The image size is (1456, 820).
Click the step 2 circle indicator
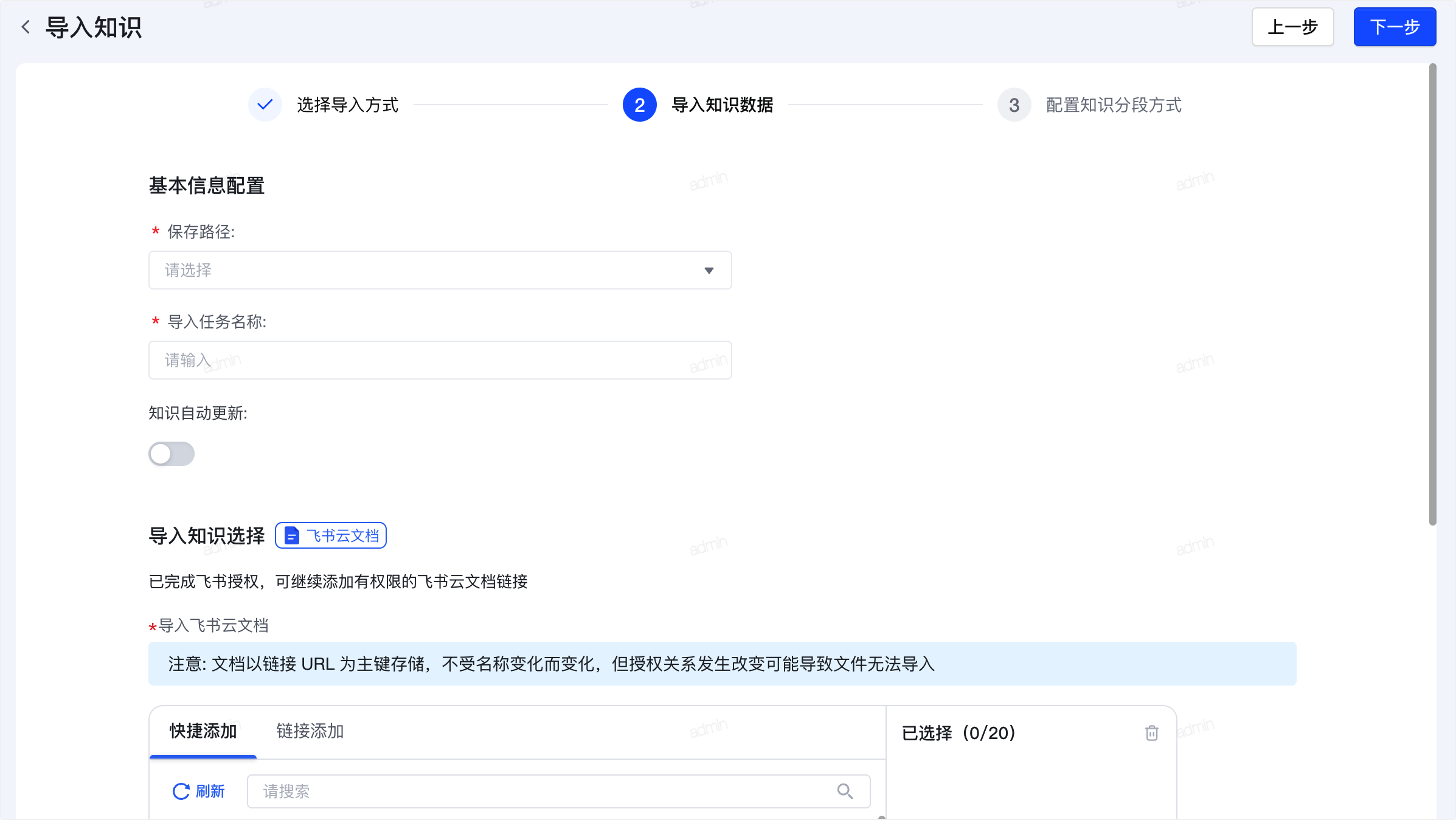click(x=640, y=105)
